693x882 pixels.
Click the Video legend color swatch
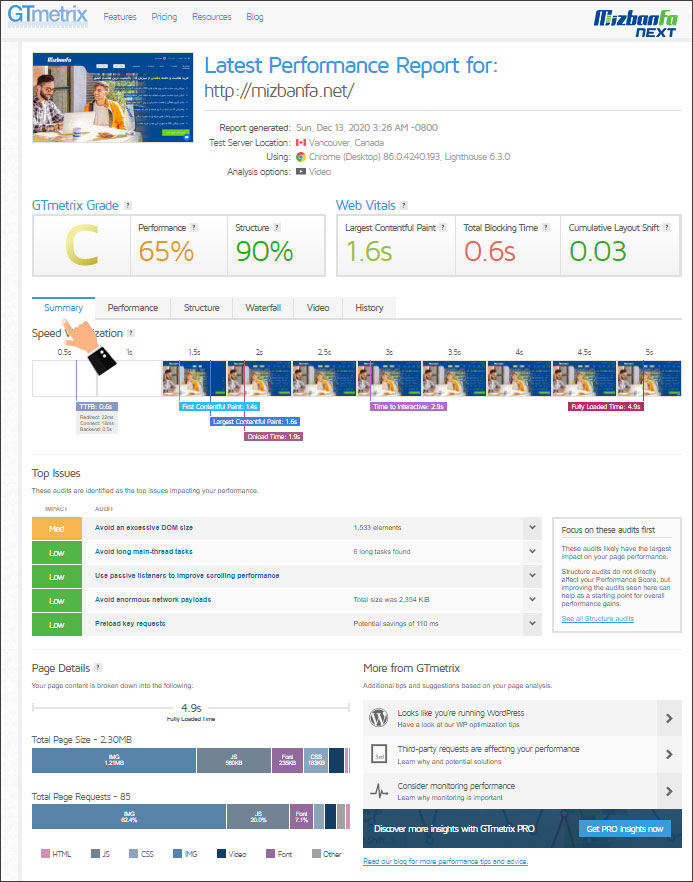point(222,854)
